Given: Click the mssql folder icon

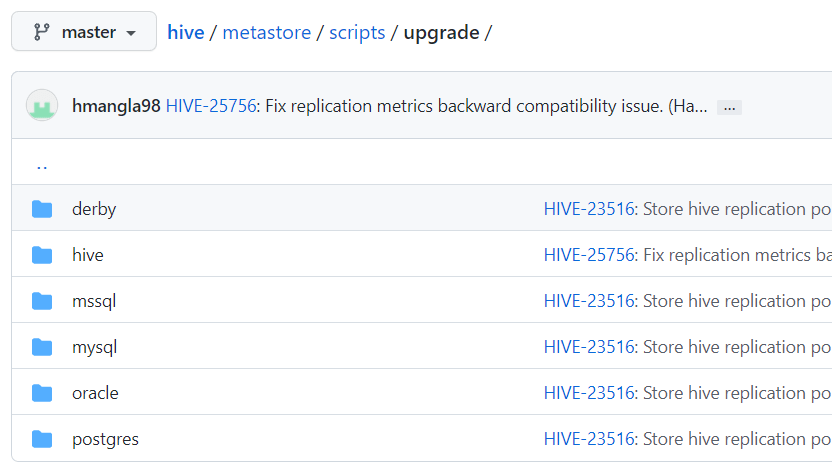Looking at the screenshot, I should coord(42,301).
